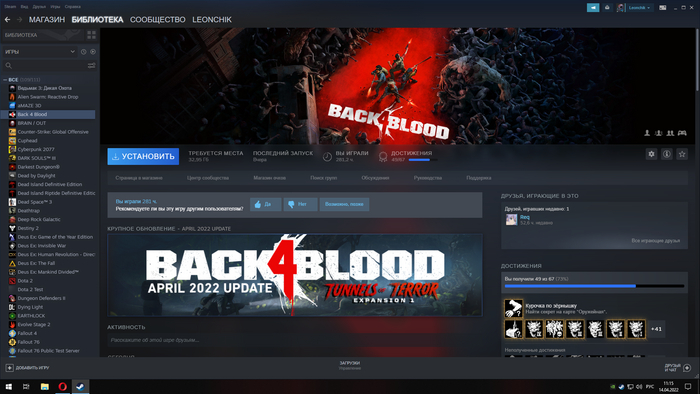
Task: Add Back 4 Blood to favorites star
Action: click(x=682, y=154)
